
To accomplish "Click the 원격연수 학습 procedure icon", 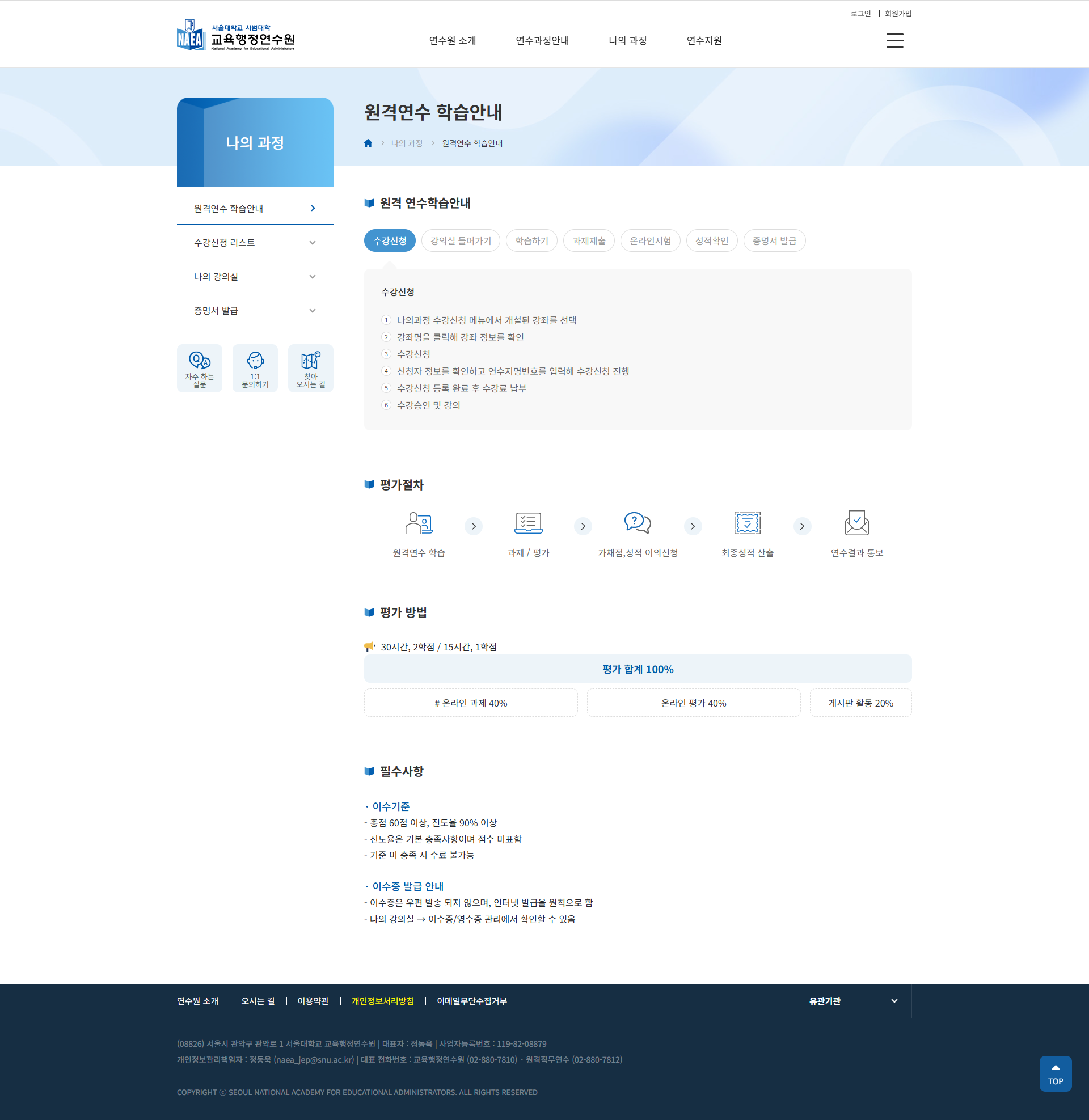I will click(419, 523).
